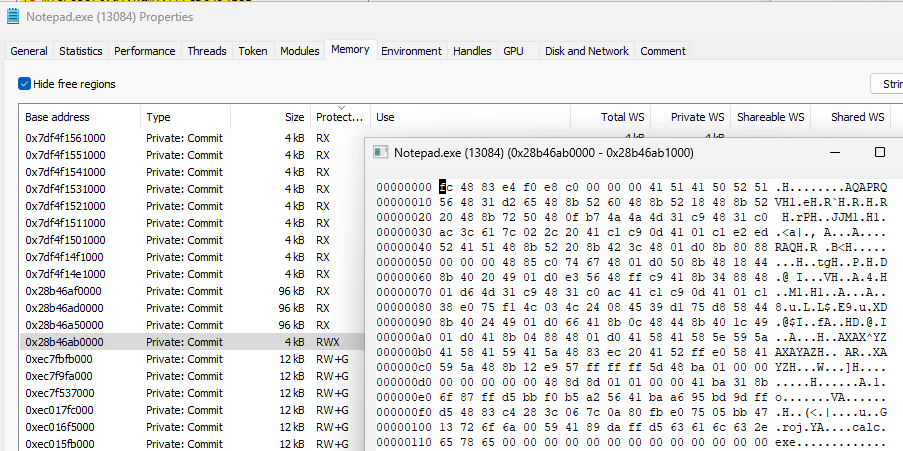The width and height of the screenshot is (903, 451).
Task: Click hex offset 00000010 row label
Action: pyautogui.click(x=404, y=202)
